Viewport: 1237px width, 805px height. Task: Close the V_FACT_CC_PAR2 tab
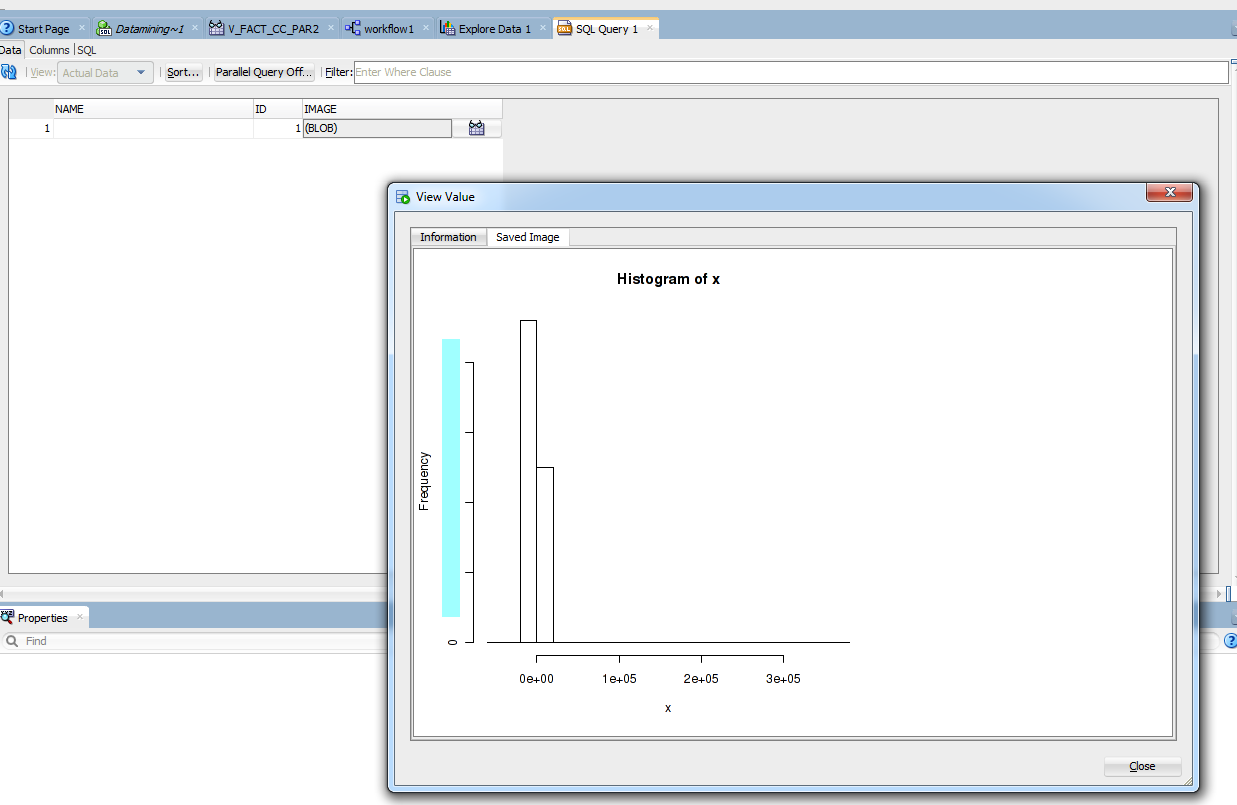[x=331, y=28]
